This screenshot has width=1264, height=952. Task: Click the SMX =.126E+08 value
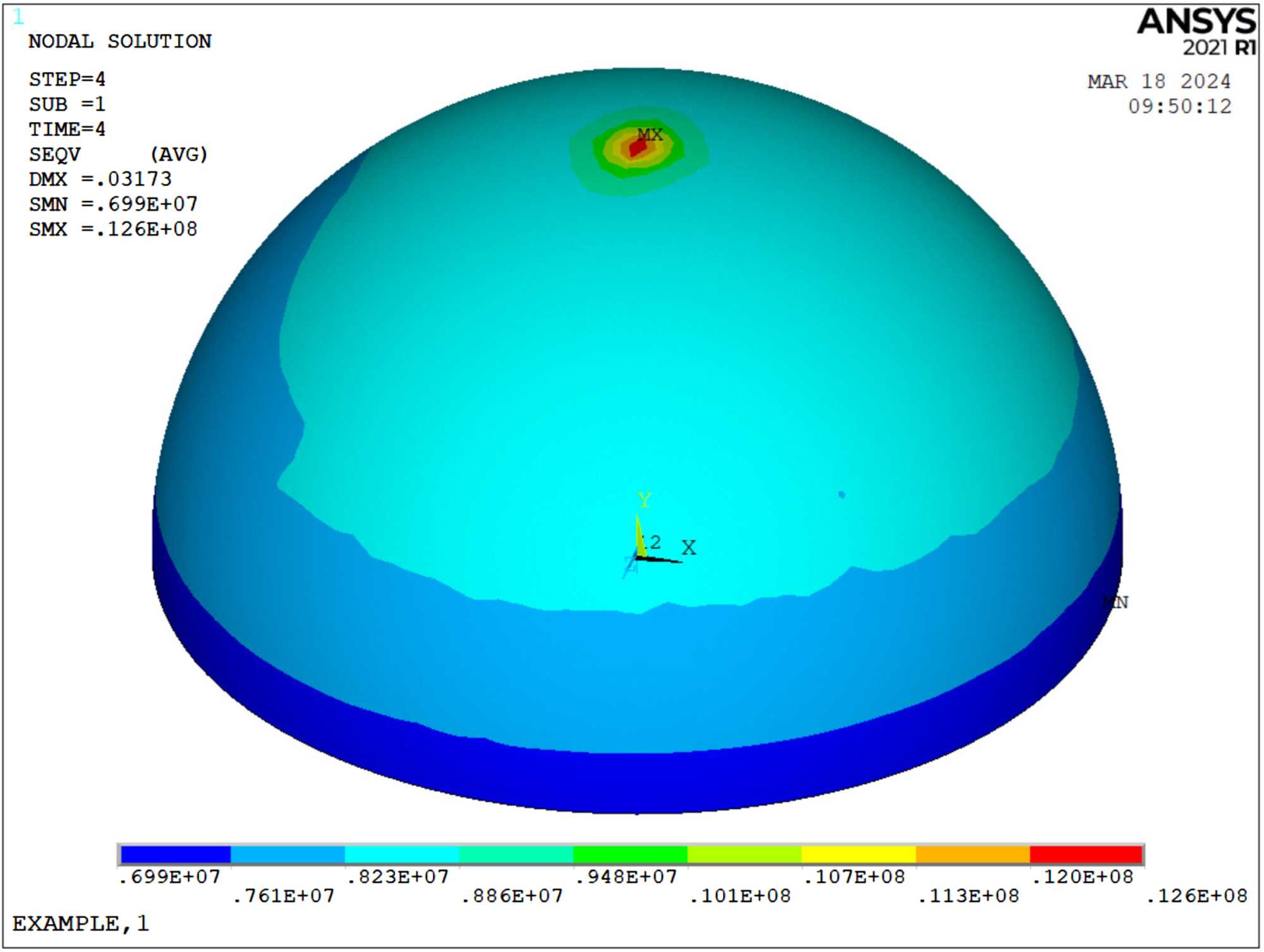113,229
